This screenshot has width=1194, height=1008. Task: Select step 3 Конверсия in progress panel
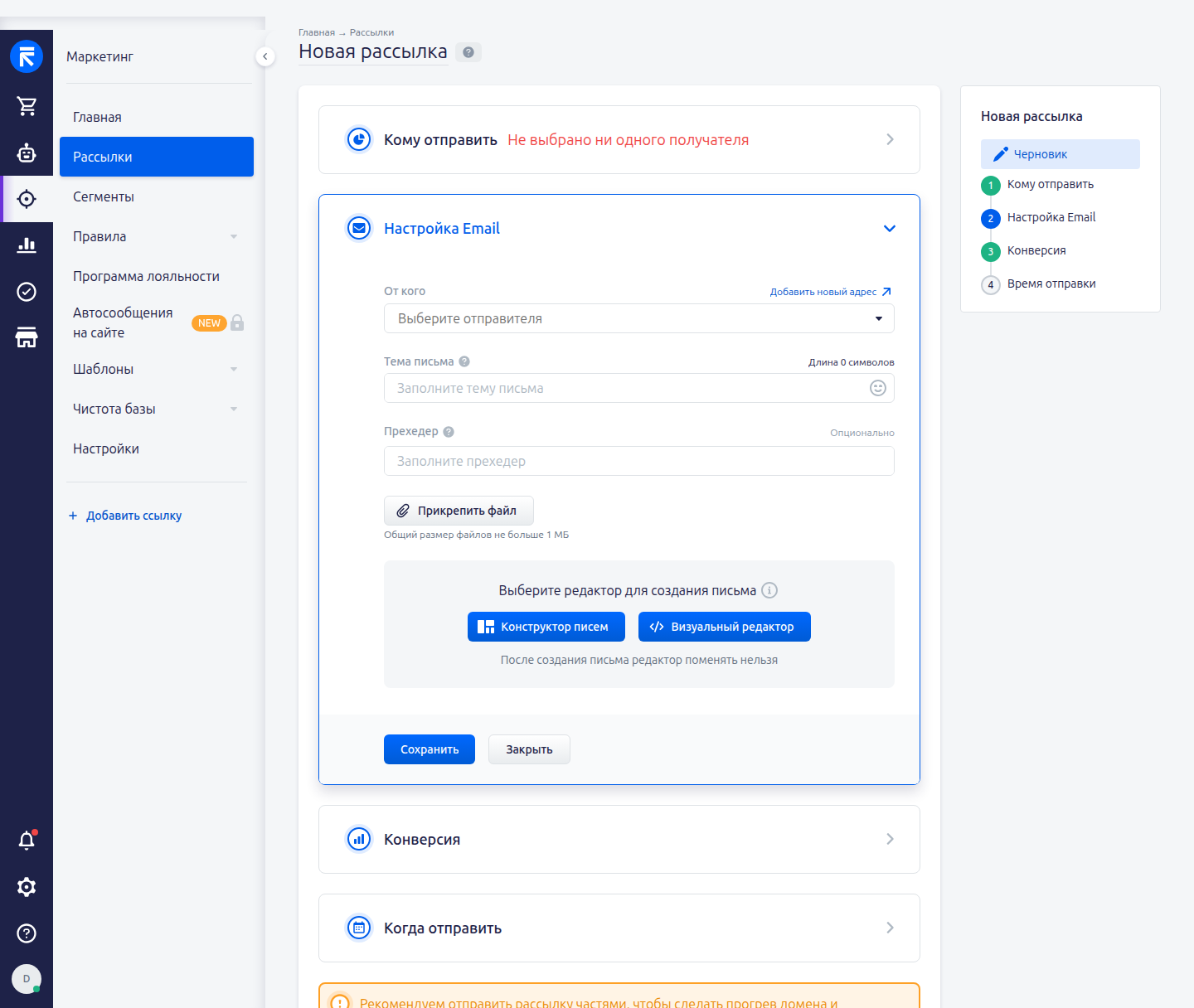[x=1023, y=251]
